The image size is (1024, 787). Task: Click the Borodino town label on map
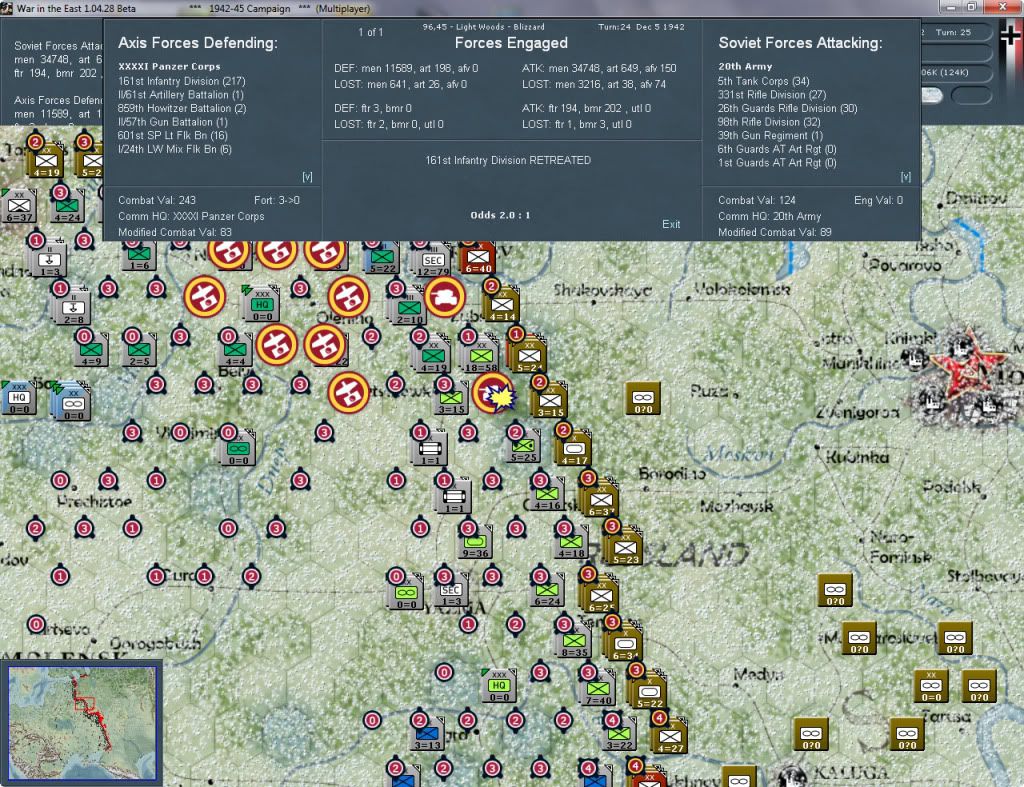point(672,474)
